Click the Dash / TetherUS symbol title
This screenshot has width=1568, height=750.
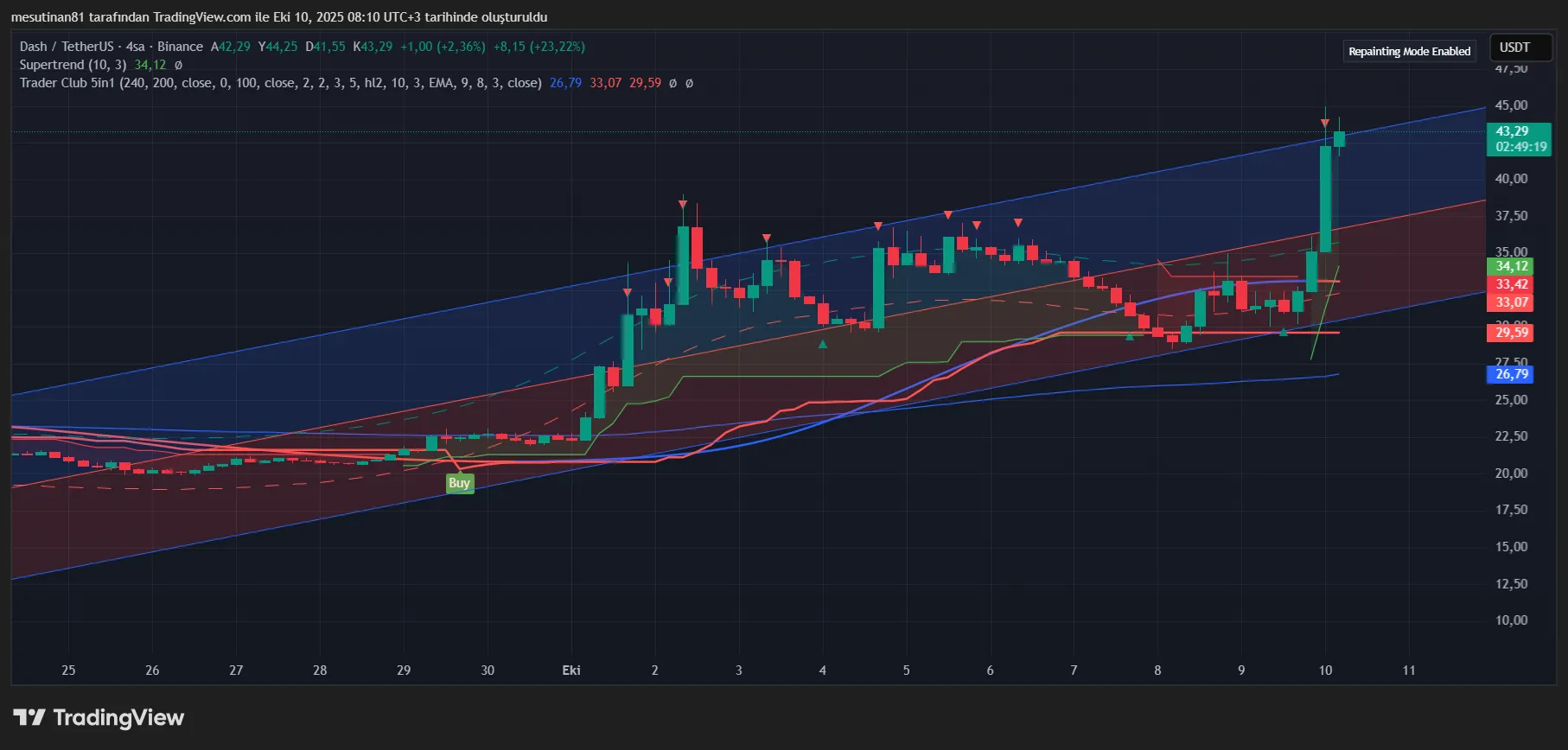(x=67, y=47)
